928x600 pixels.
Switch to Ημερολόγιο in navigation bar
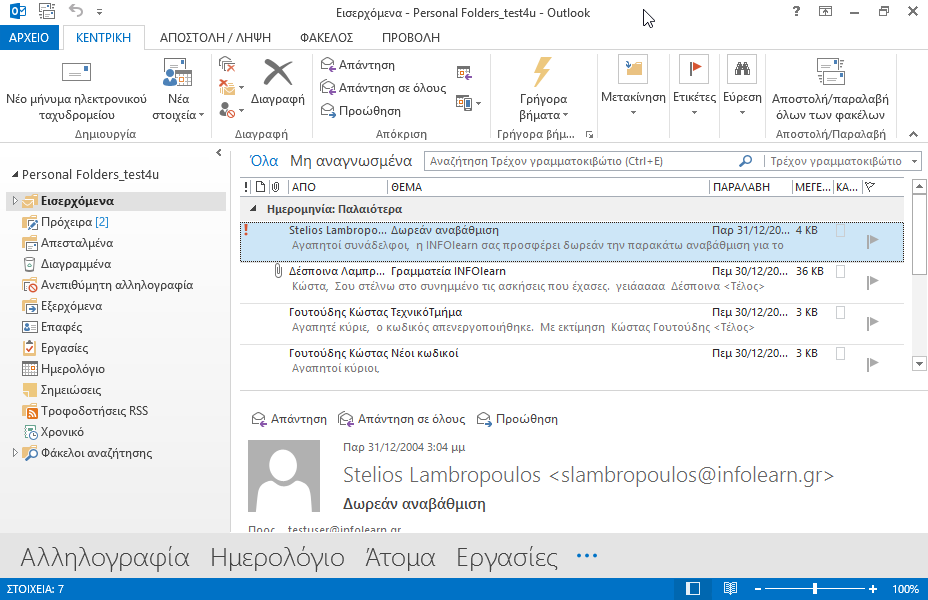pos(278,557)
